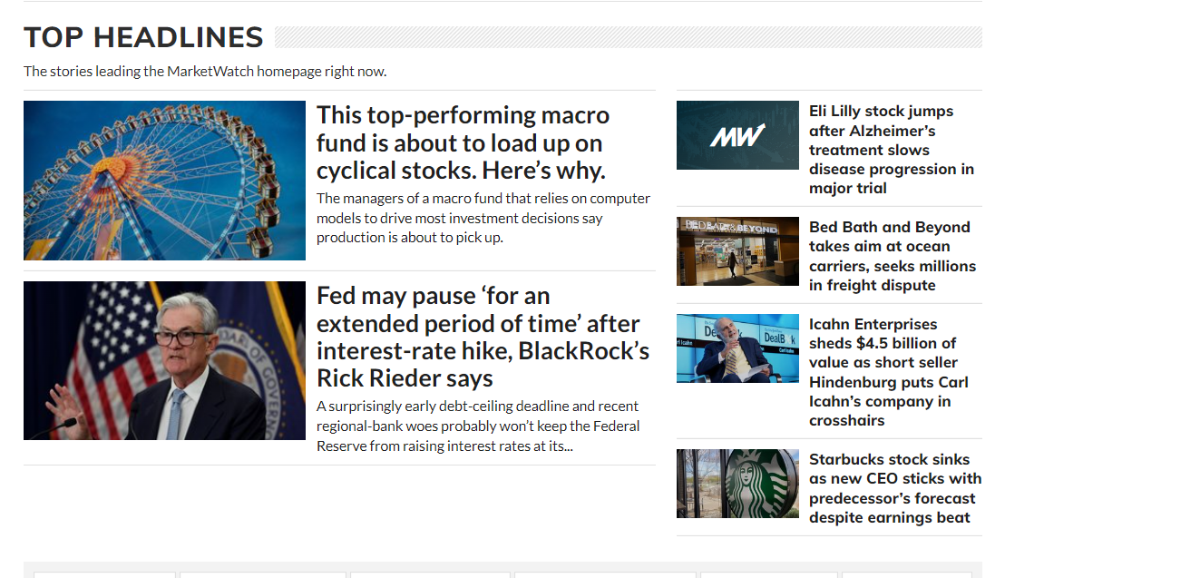Viewport: 1200px width, 578px height.
Task: Open the Ferris wheel macro fund image
Action: 164,180
